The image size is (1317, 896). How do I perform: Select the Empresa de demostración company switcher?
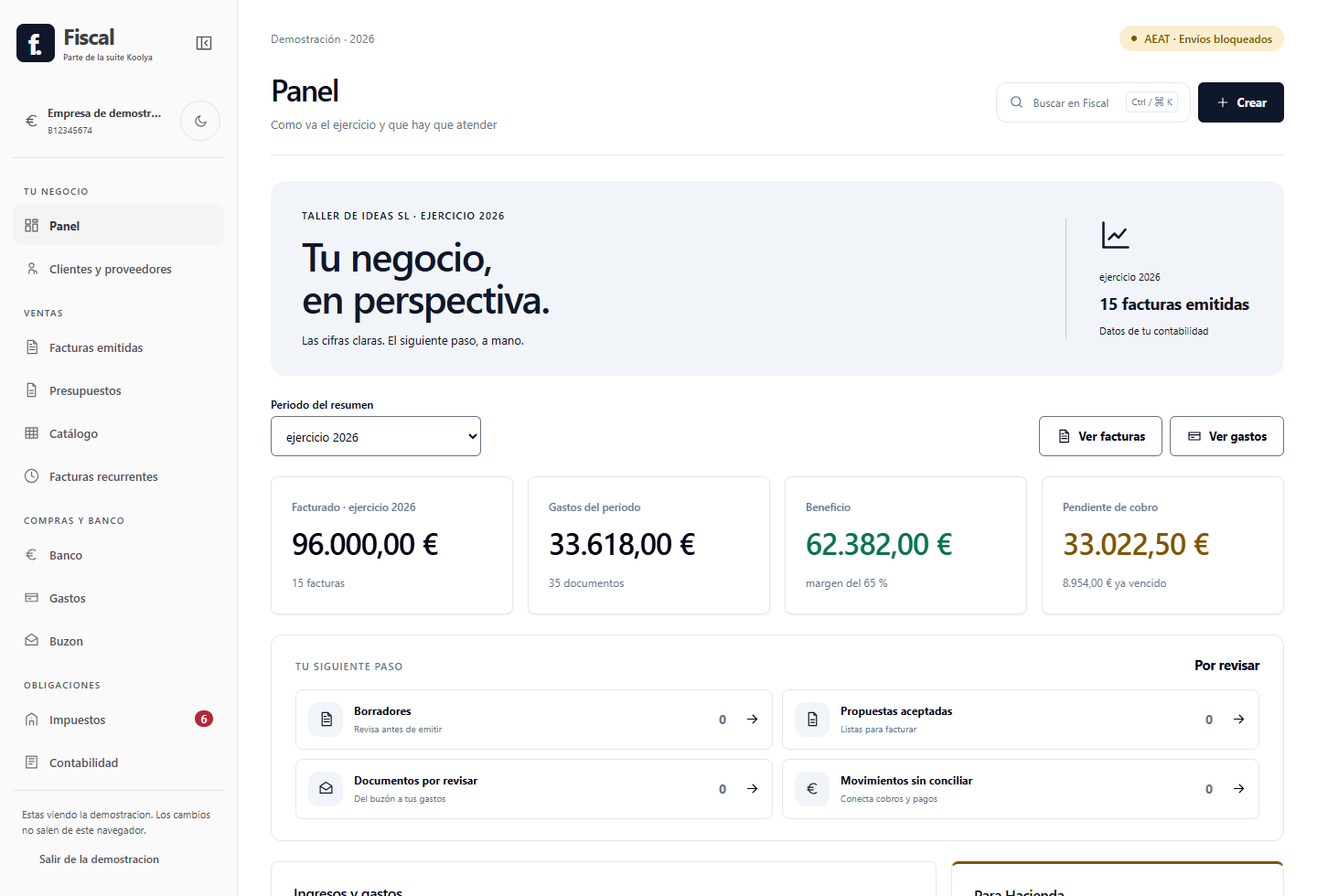[x=93, y=121]
